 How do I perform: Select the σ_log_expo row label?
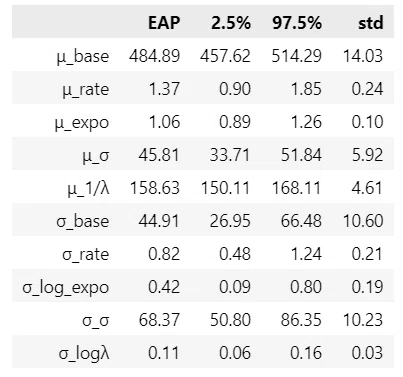[66, 288]
